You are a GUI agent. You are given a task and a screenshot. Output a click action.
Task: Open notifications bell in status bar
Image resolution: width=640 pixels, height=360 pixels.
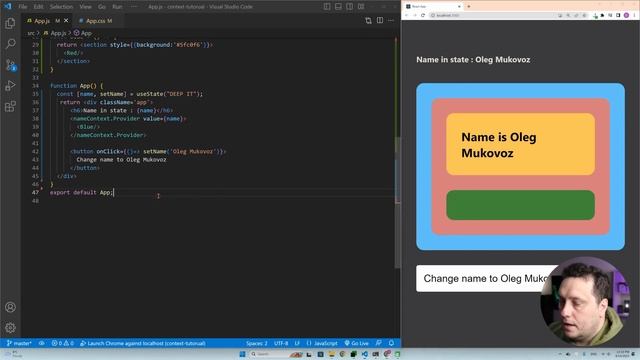(391, 343)
